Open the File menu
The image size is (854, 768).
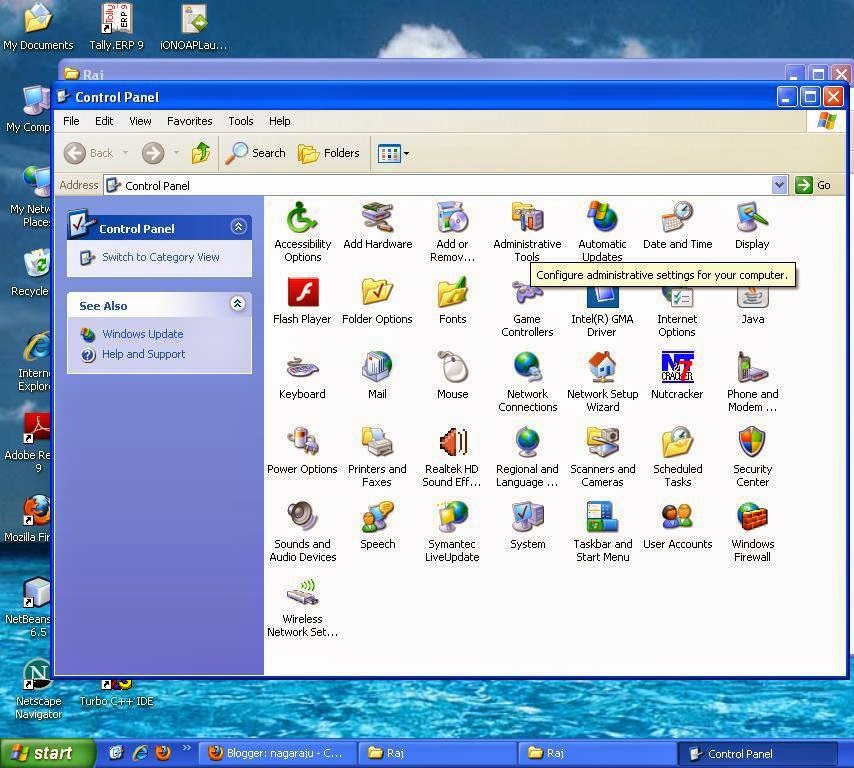[71, 121]
